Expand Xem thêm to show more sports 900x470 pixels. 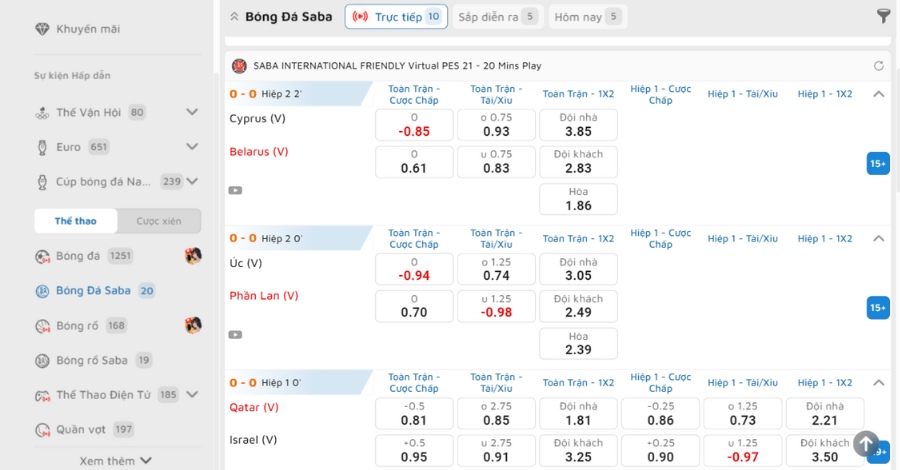115,461
